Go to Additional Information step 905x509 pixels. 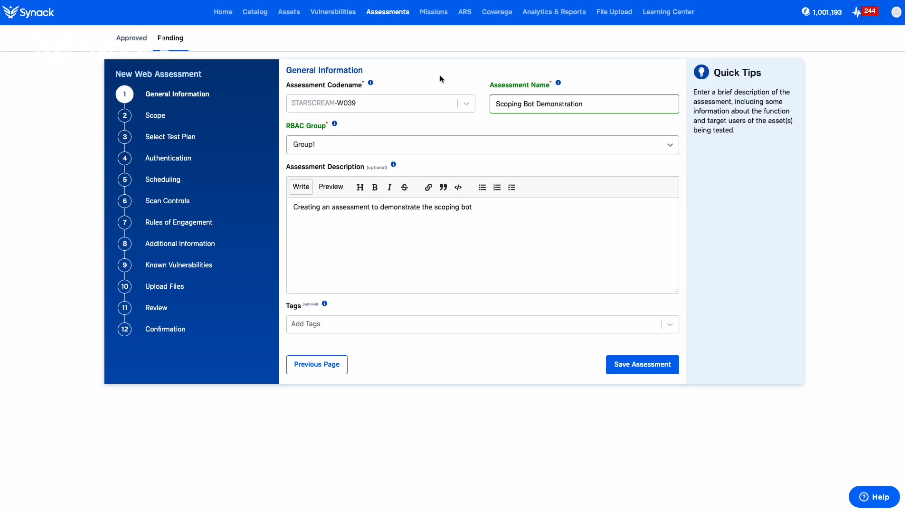[x=180, y=244]
